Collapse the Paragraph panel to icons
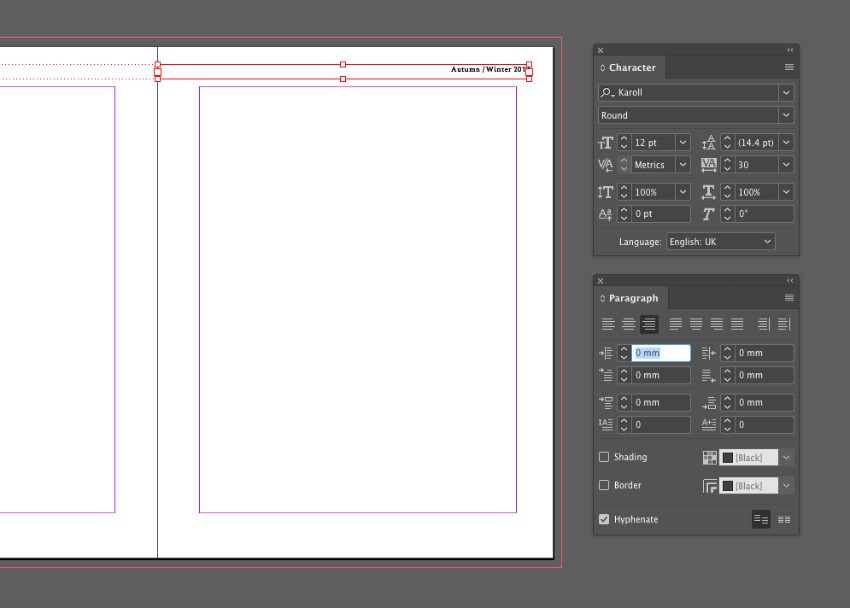 click(x=790, y=281)
